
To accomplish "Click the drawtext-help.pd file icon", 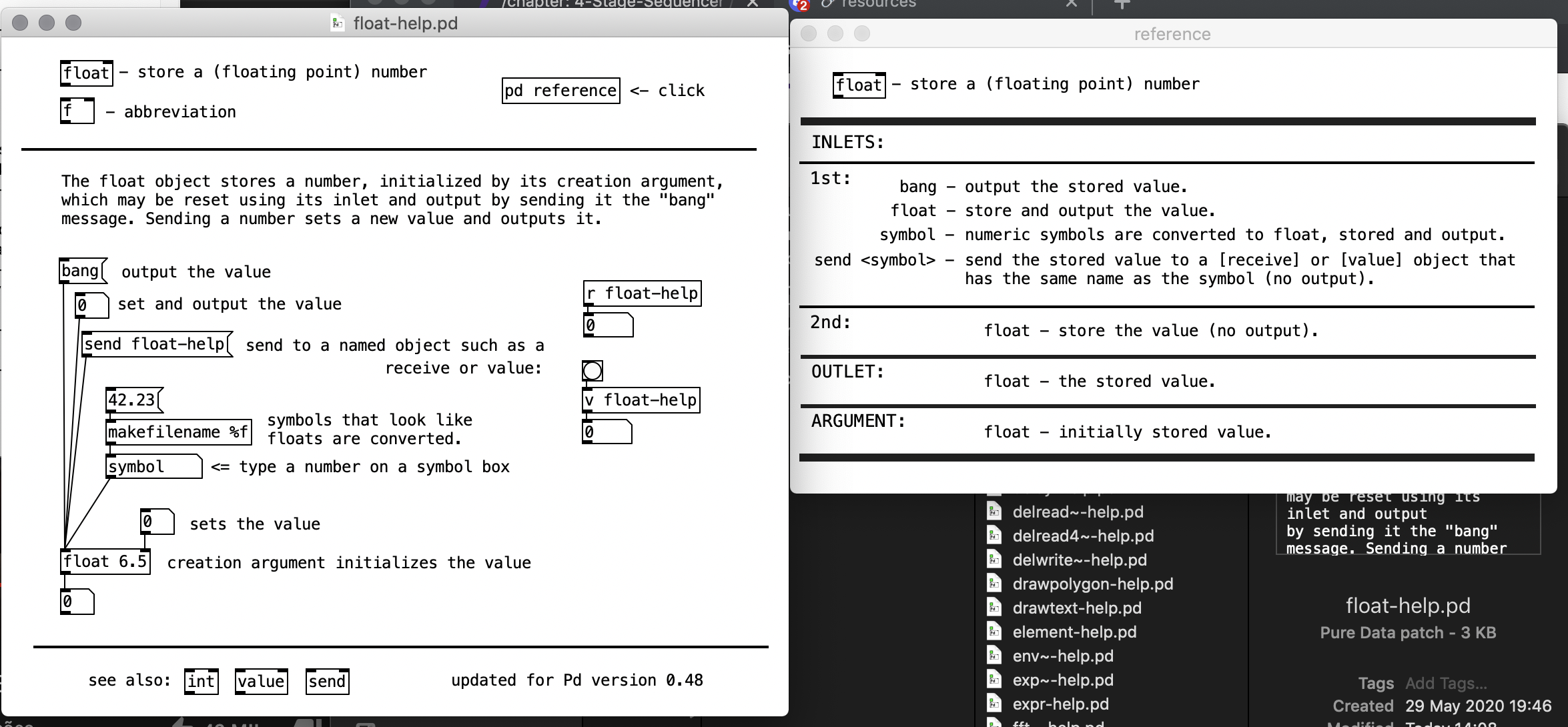I will coord(995,608).
